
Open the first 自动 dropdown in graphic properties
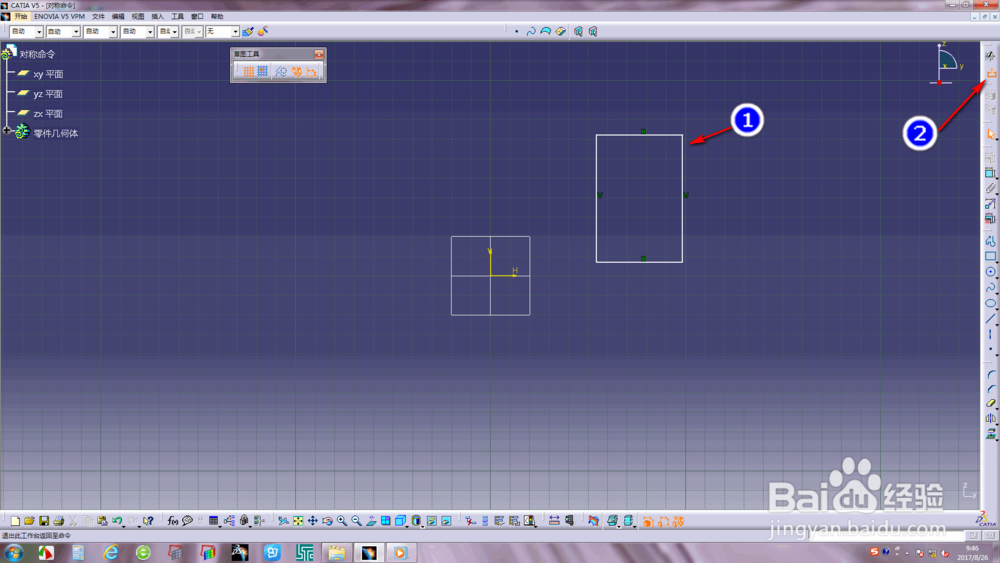pyautogui.click(x=26, y=31)
